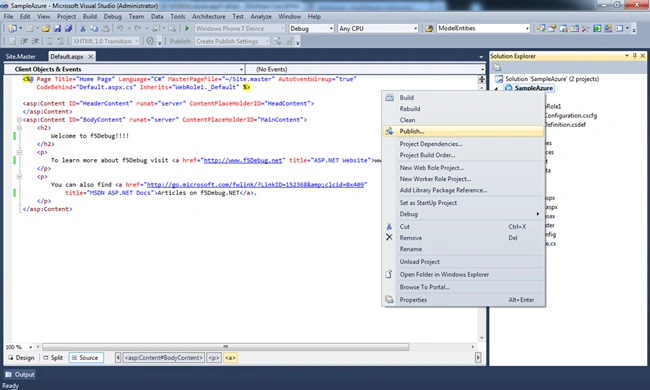Collapse the SampleAzure project tree node
The height and width of the screenshot is (390, 650).
point(497,88)
